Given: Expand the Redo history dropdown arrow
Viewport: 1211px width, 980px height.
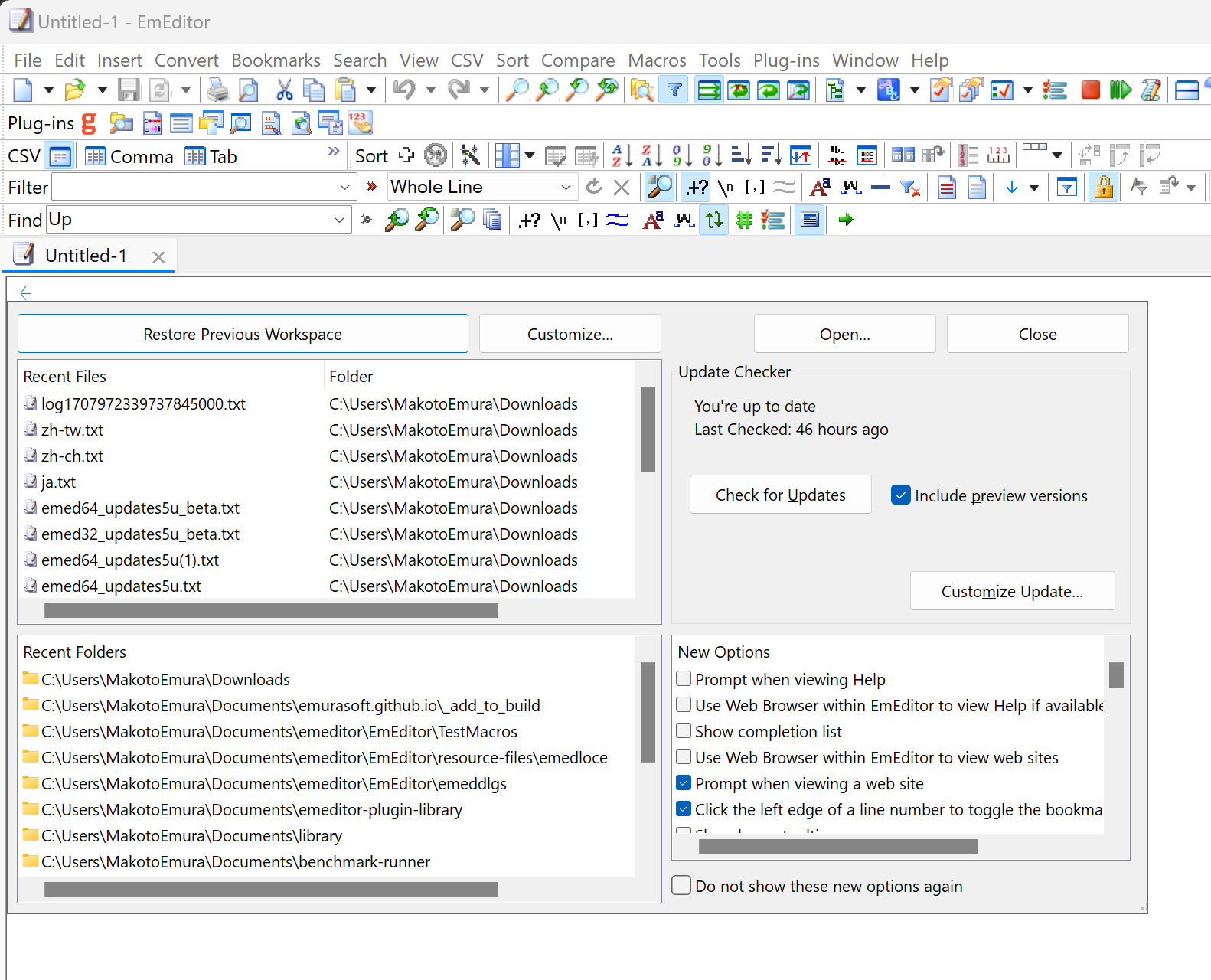Looking at the screenshot, I should [484, 90].
